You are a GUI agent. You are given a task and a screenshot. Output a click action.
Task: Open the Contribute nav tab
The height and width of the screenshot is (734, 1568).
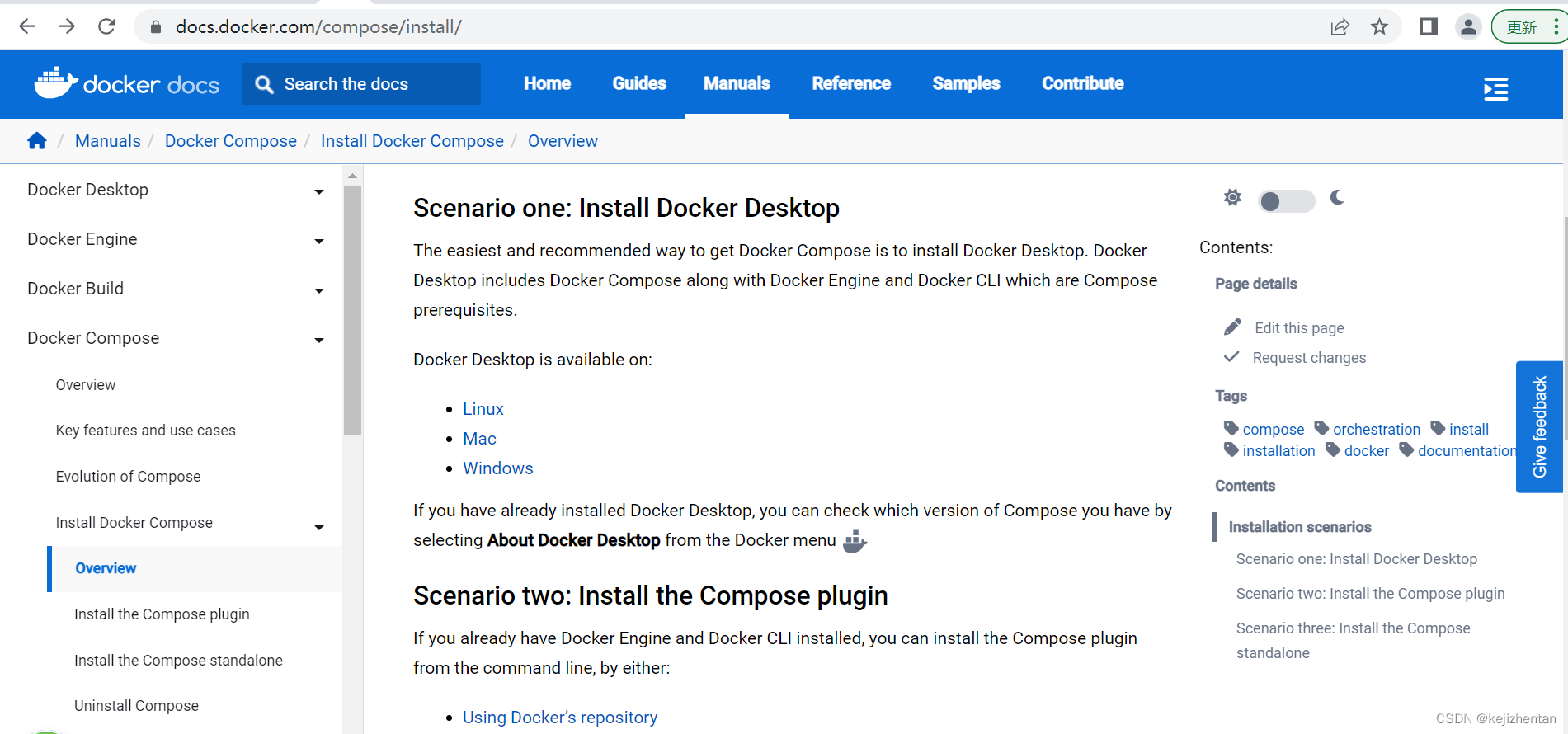point(1082,83)
